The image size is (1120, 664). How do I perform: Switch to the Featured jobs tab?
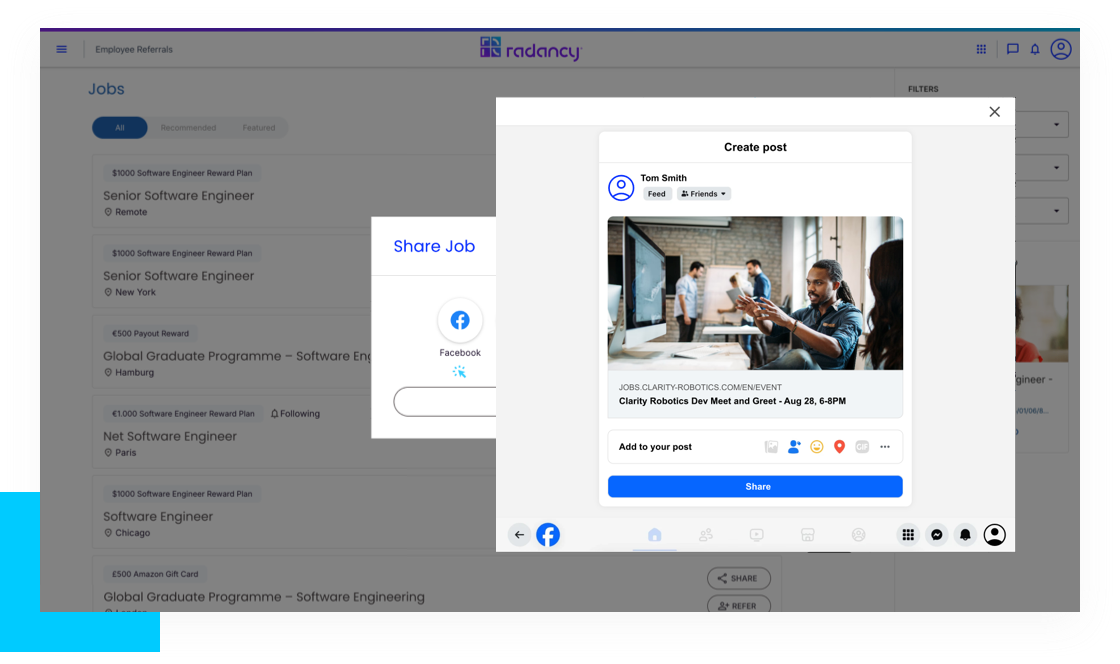click(x=258, y=128)
